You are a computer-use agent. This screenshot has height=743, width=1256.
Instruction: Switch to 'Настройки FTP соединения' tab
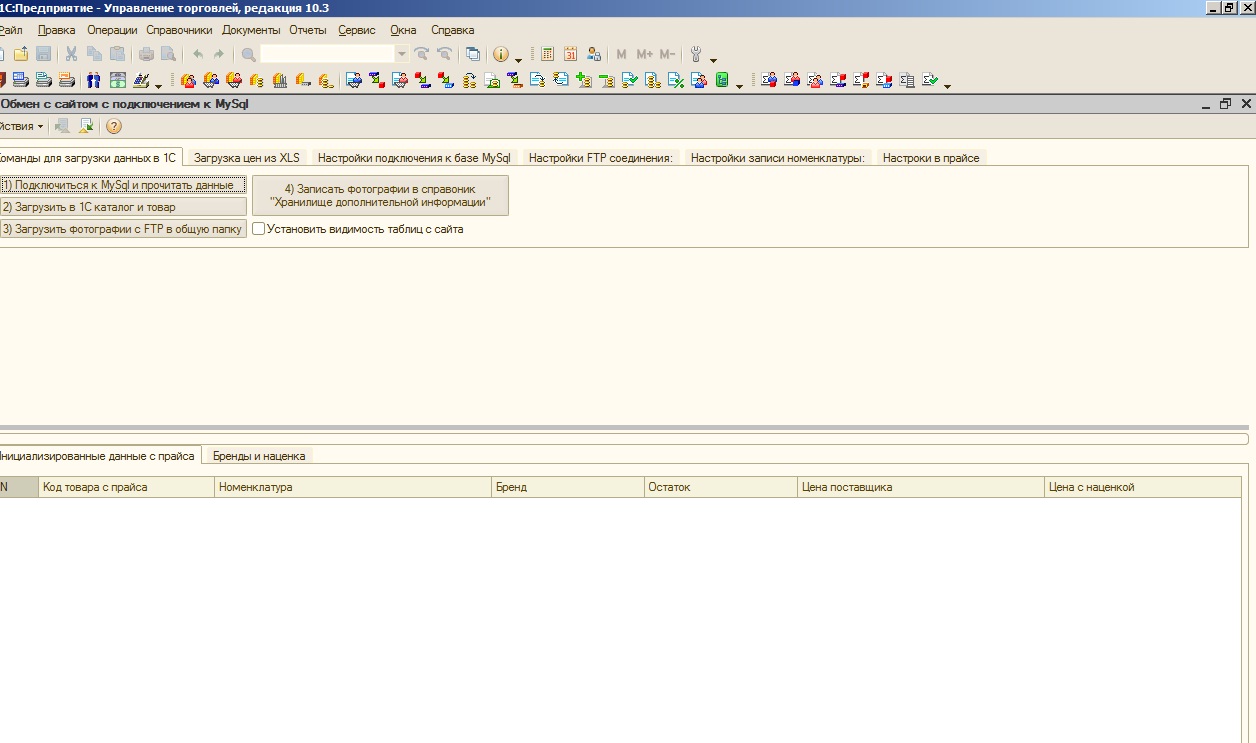[601, 158]
